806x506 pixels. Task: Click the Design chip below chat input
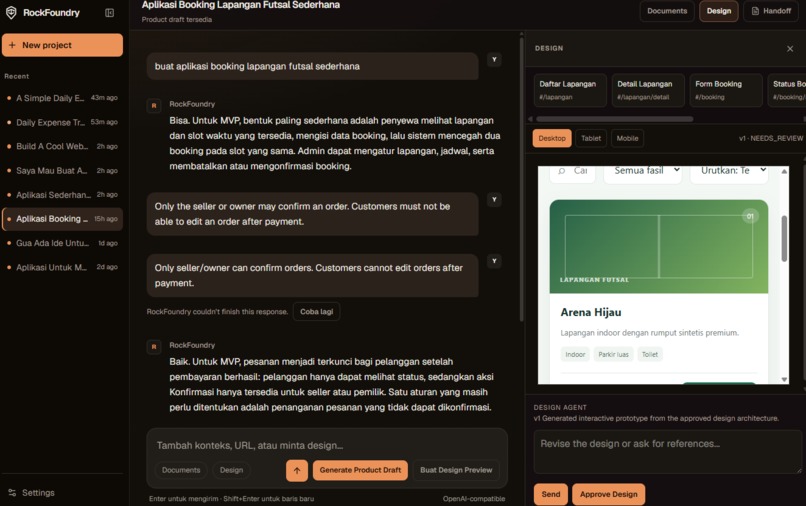231,470
